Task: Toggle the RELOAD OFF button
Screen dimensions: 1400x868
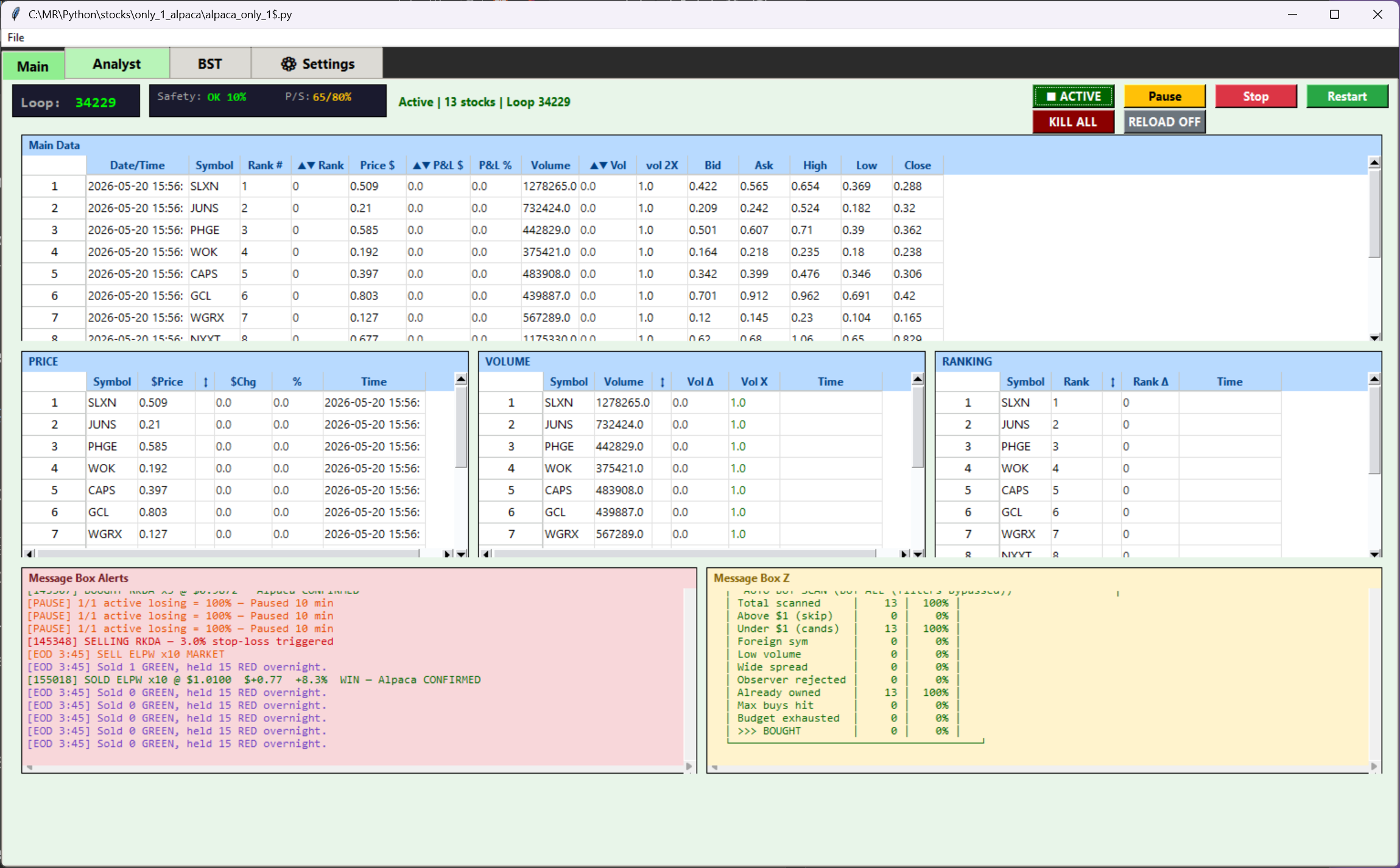Action: [1164, 122]
